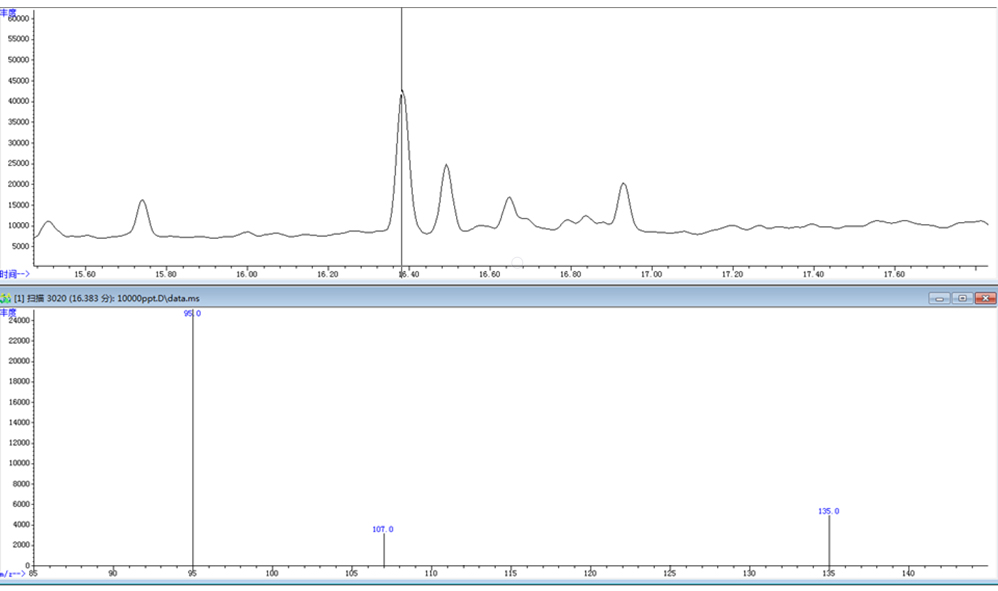Click the chromatogram abundance axis label
Screen dimensions: 998x591
click(x=9, y=10)
